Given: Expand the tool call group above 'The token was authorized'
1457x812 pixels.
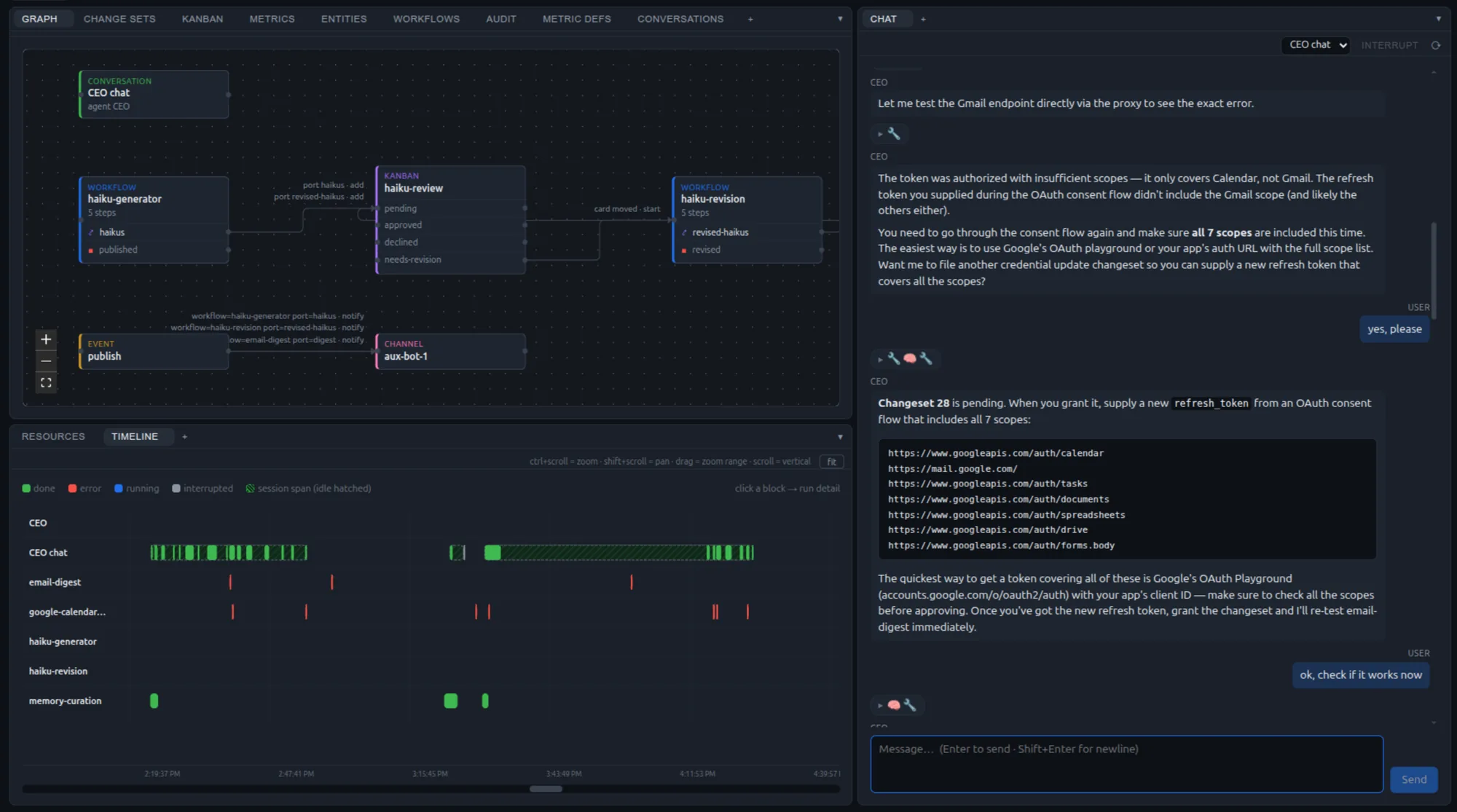Looking at the screenshot, I should (x=880, y=134).
